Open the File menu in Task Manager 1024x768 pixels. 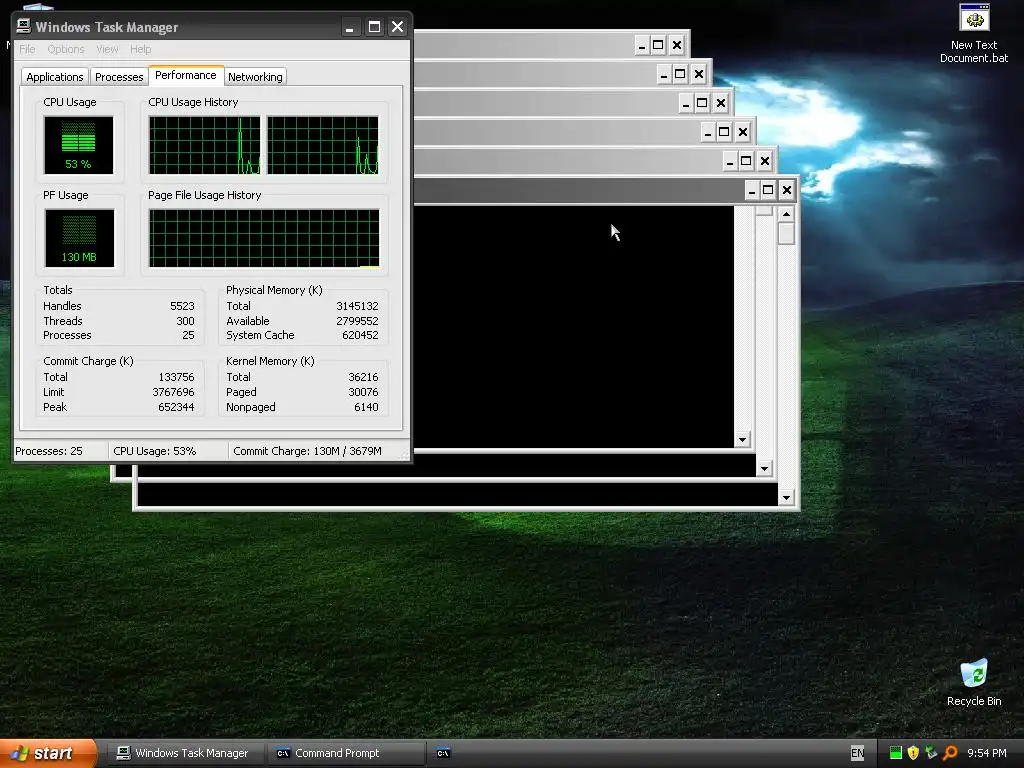click(x=27, y=49)
